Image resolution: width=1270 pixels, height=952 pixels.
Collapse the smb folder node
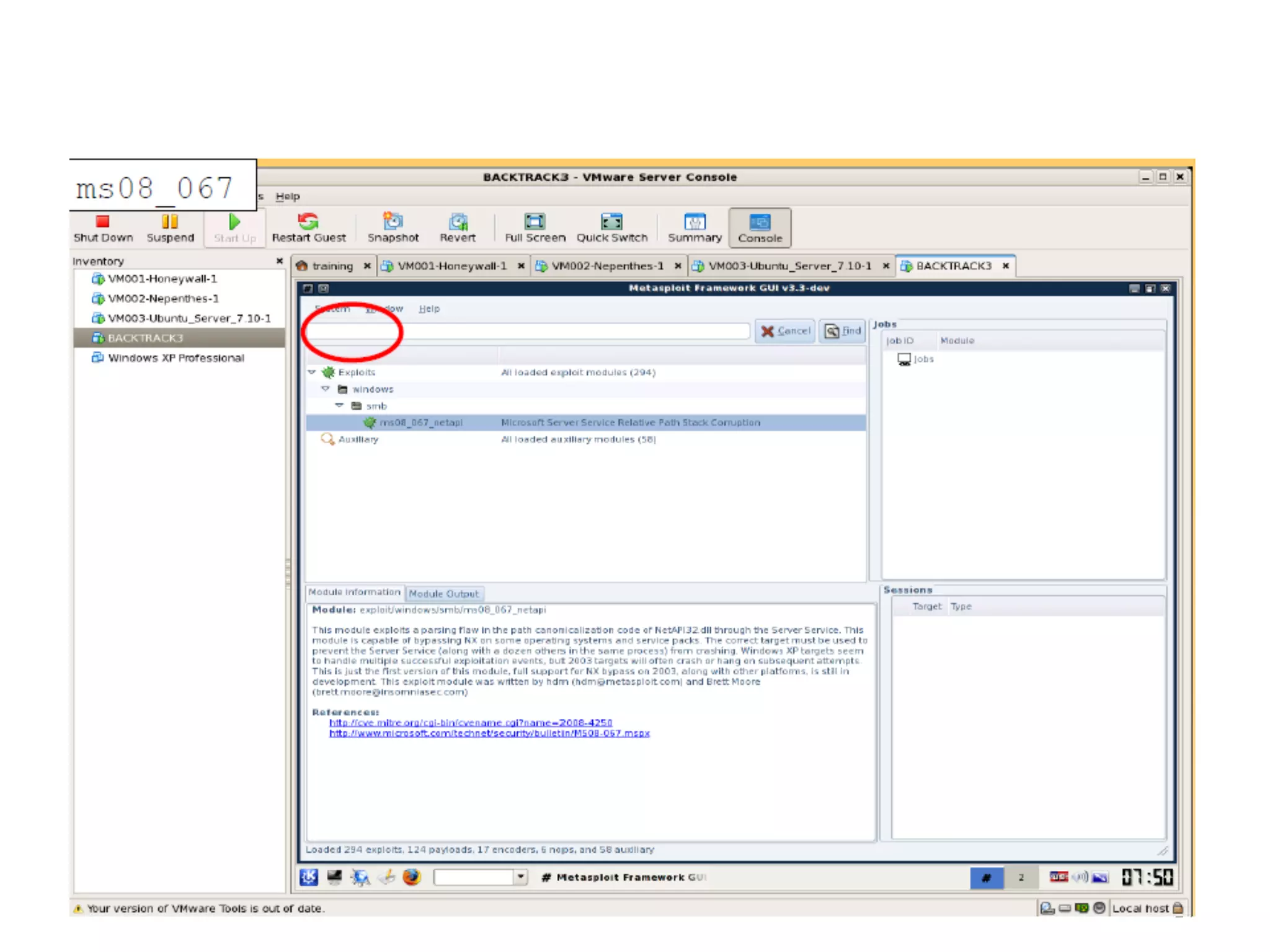(x=339, y=405)
